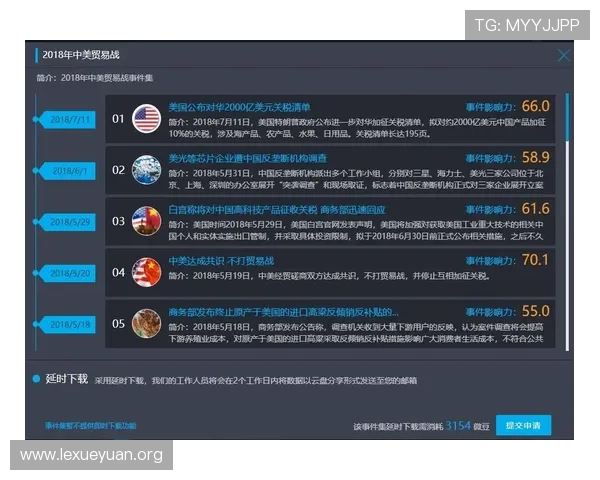
Task: Click event number 02
Action: (x=118, y=170)
